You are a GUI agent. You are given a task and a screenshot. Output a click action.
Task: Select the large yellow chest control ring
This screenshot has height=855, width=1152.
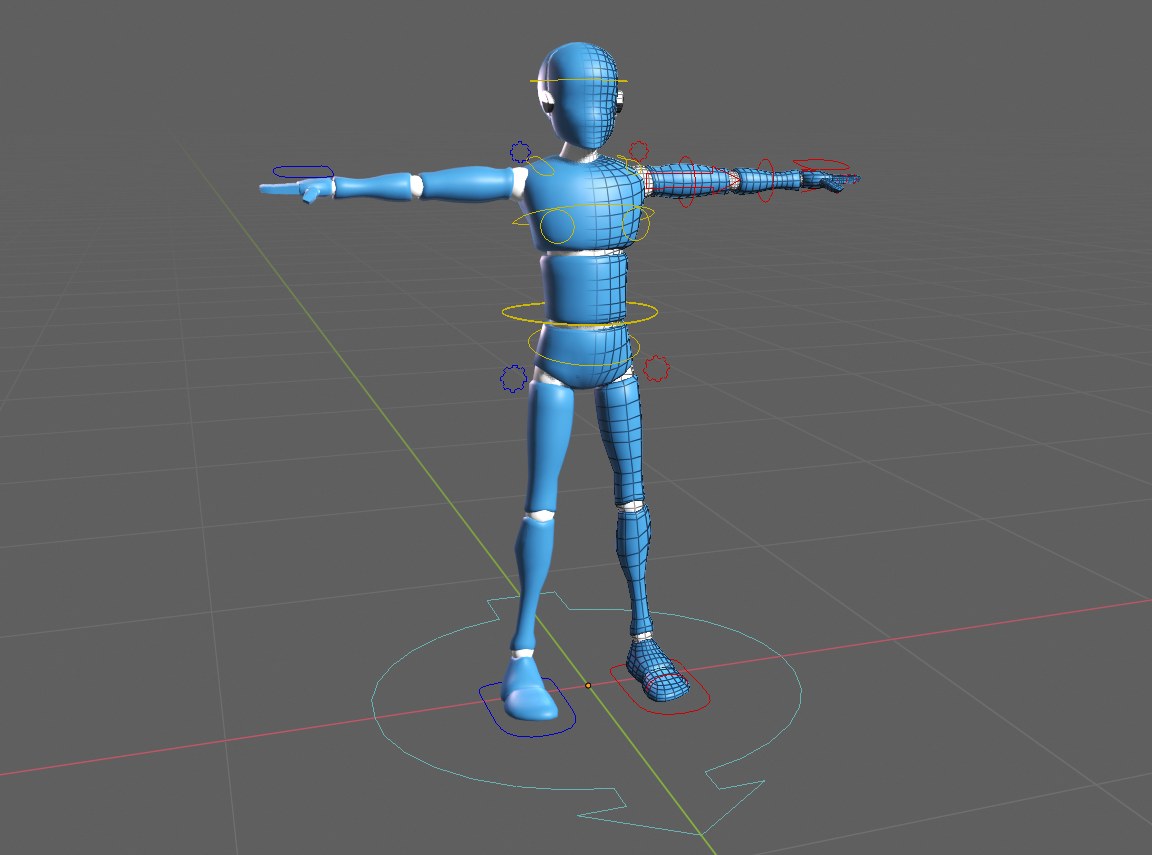(583, 214)
